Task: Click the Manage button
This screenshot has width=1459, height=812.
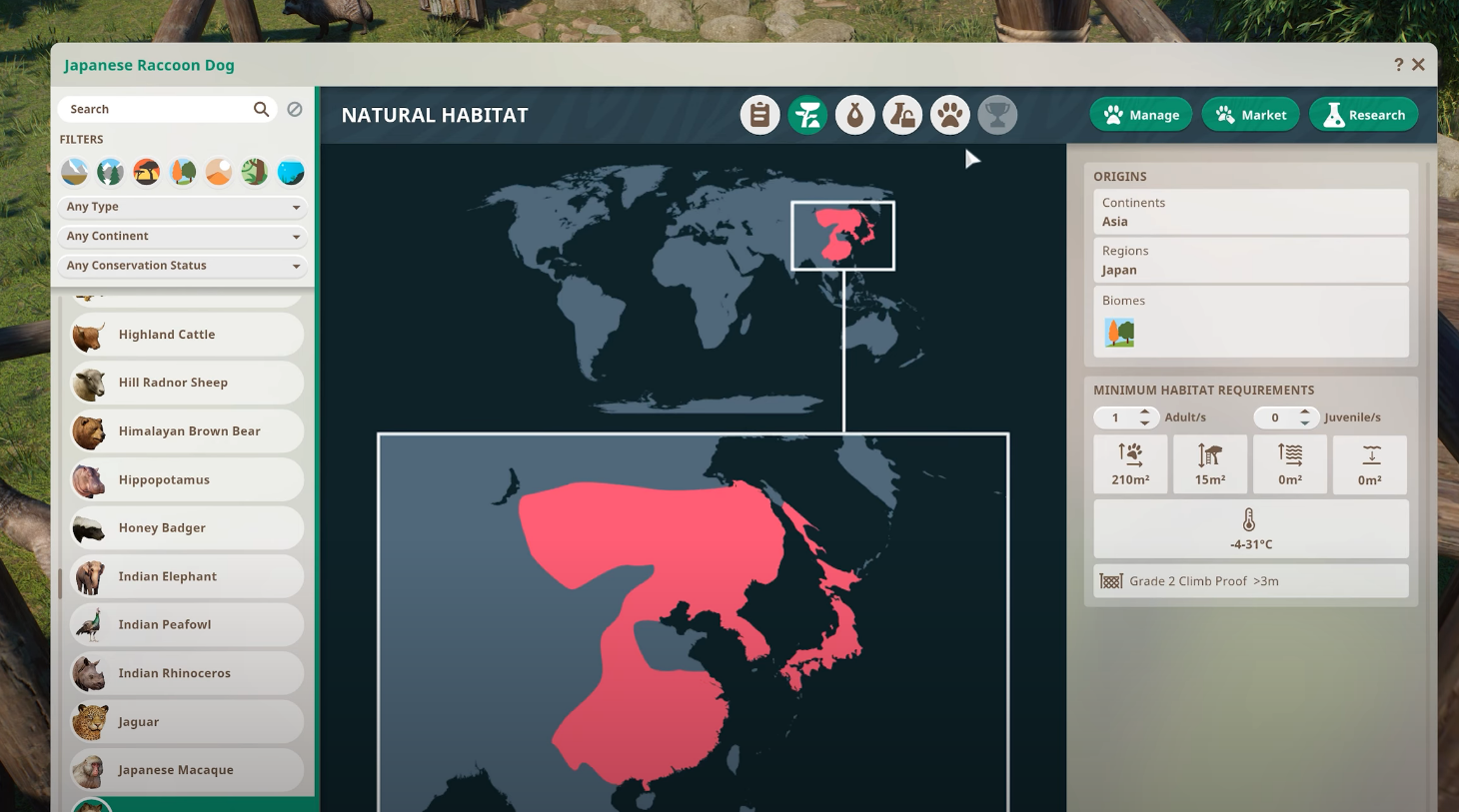Action: tap(1141, 115)
